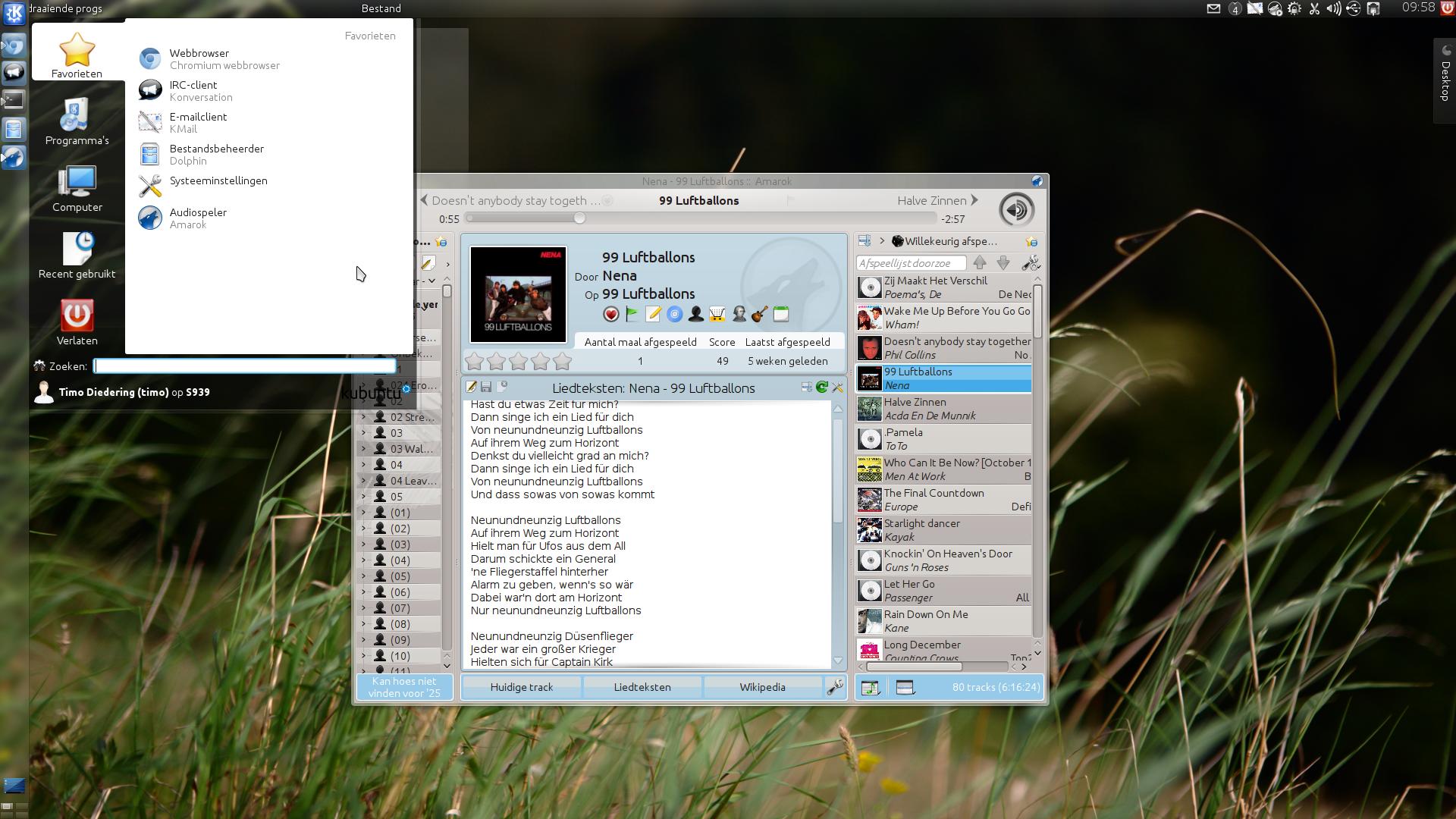The height and width of the screenshot is (819, 1456).
Task: Click the 99 Luftballons album cover
Action: coord(518,294)
